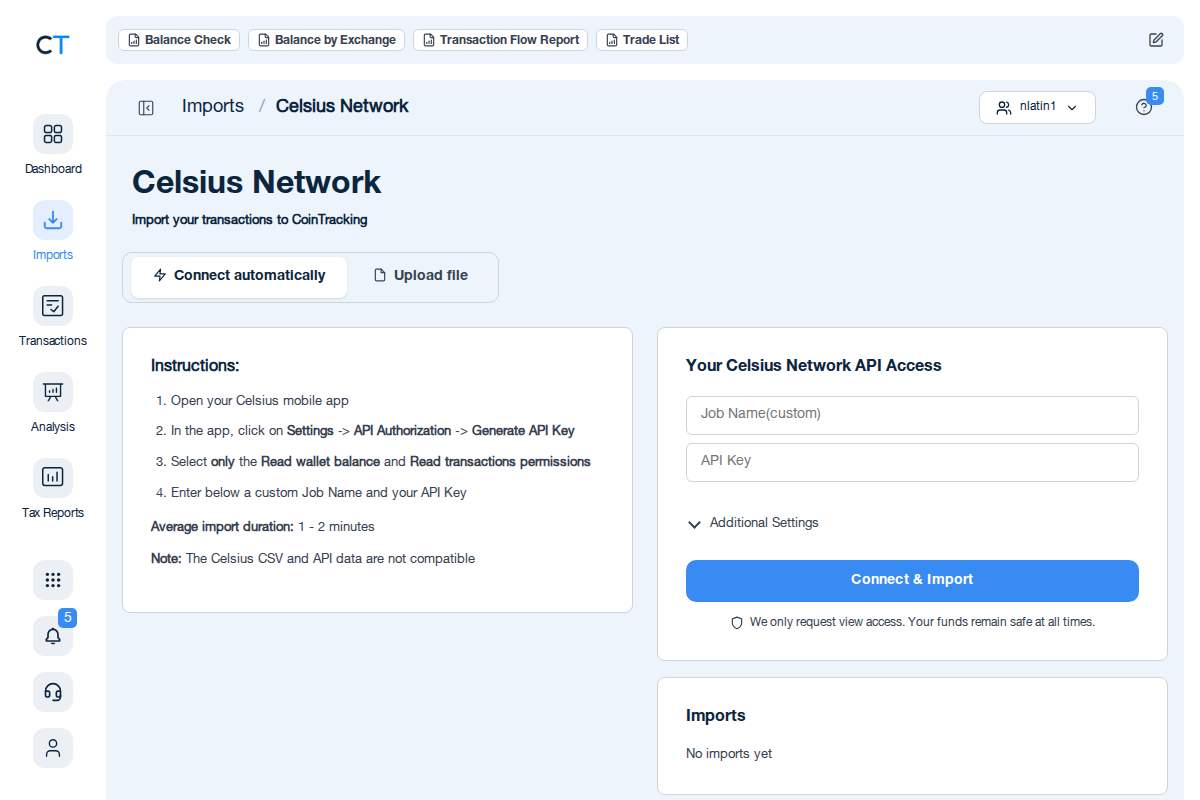Click the Celsius Network page heading
Image resolution: width=1200 pixels, height=800 pixels.
(x=256, y=182)
